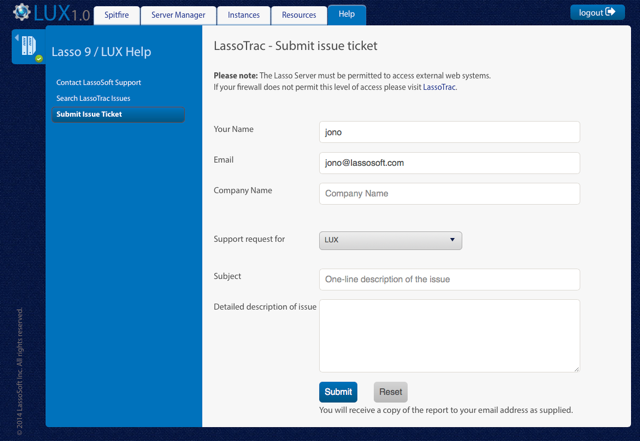Click the Reset button
640x441 pixels.
tap(390, 392)
